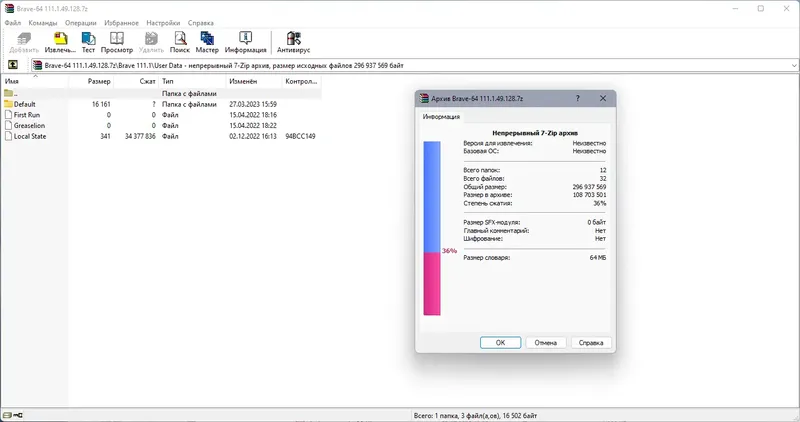Close the archive information dialog
The width and height of the screenshot is (800, 422).
pos(603,98)
